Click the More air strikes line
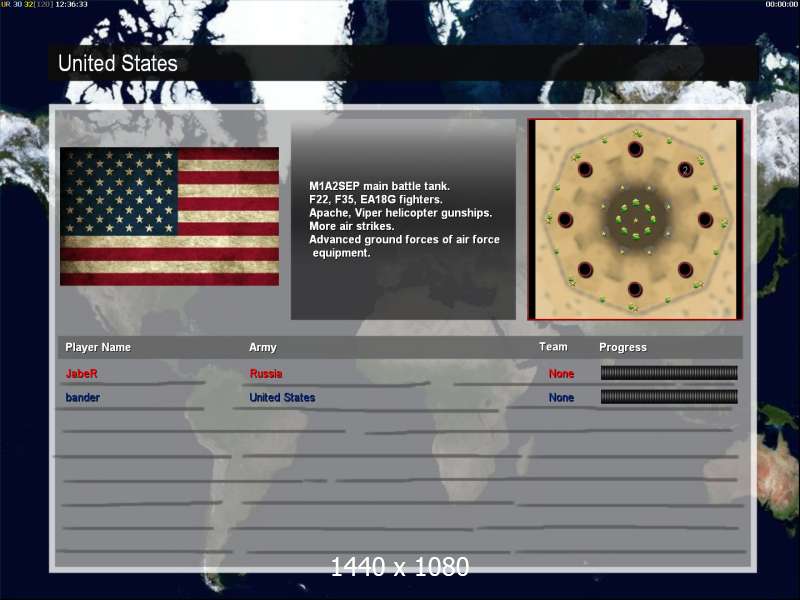800x600 pixels. coord(352,226)
